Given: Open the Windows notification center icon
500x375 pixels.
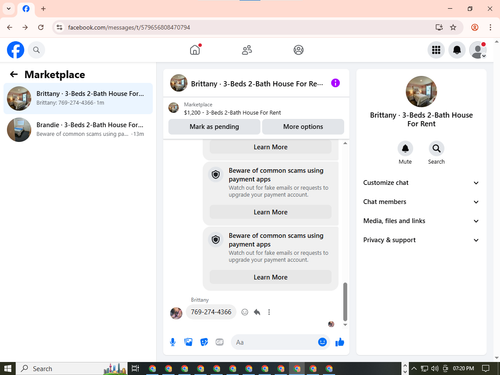Looking at the screenshot, I should [486, 368].
